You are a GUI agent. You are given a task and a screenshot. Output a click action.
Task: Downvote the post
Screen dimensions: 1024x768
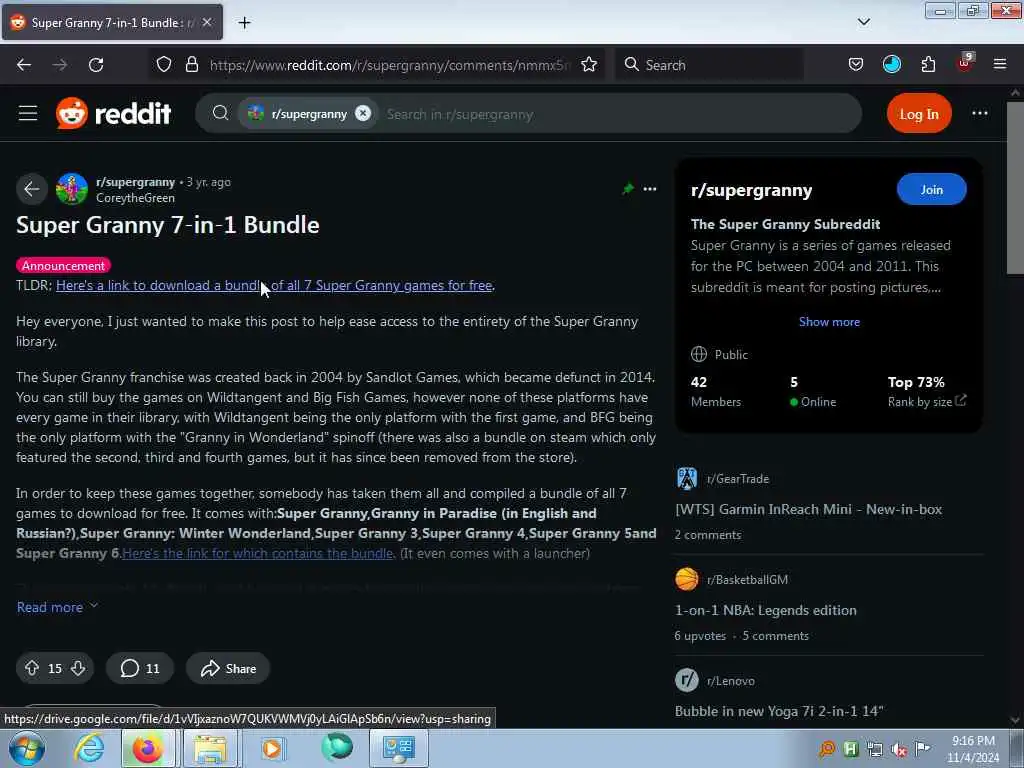[78, 668]
